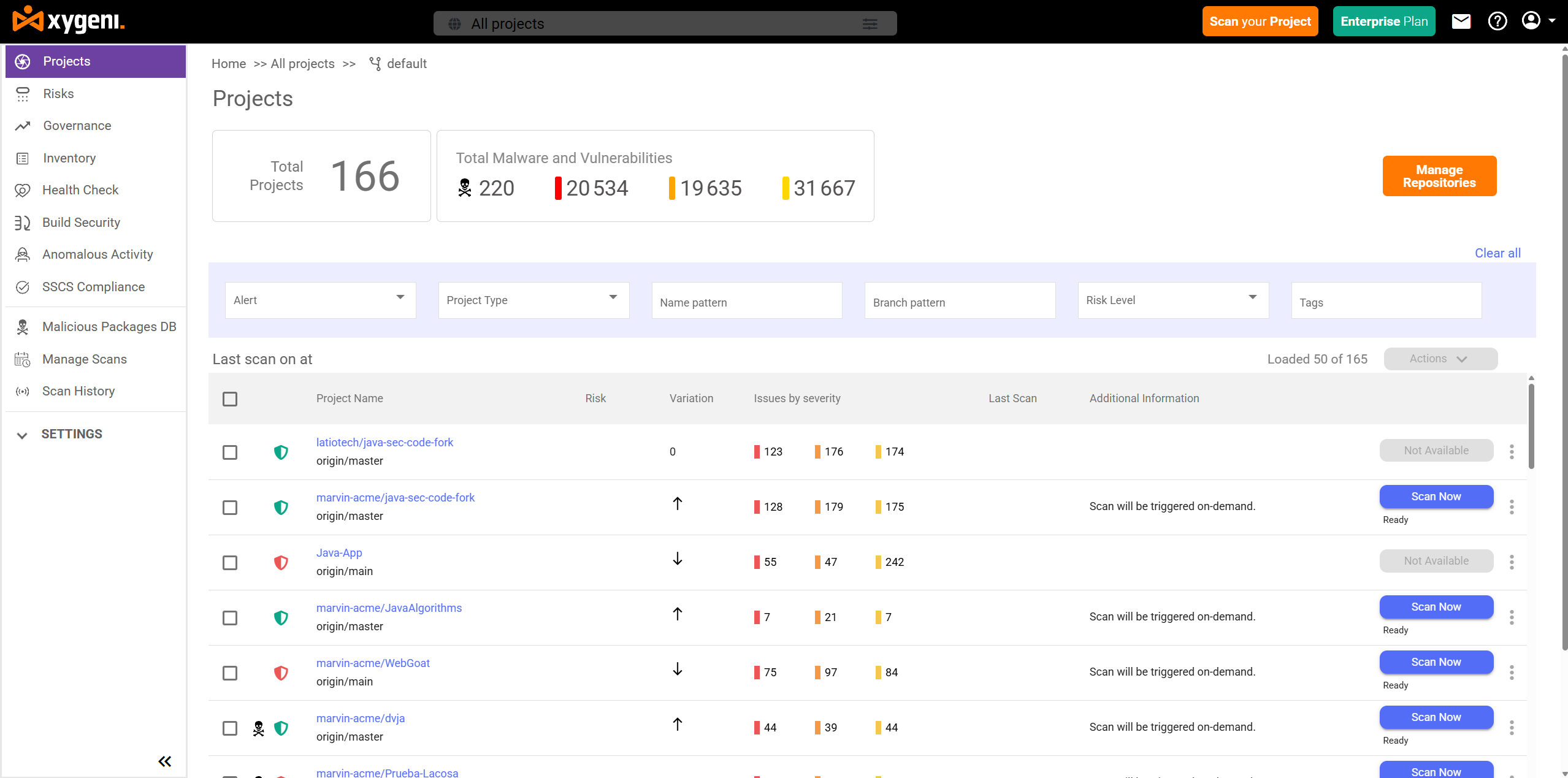Click the red shield icon for marvin-acme/WebGoat
The image size is (1568, 778).
[281, 673]
